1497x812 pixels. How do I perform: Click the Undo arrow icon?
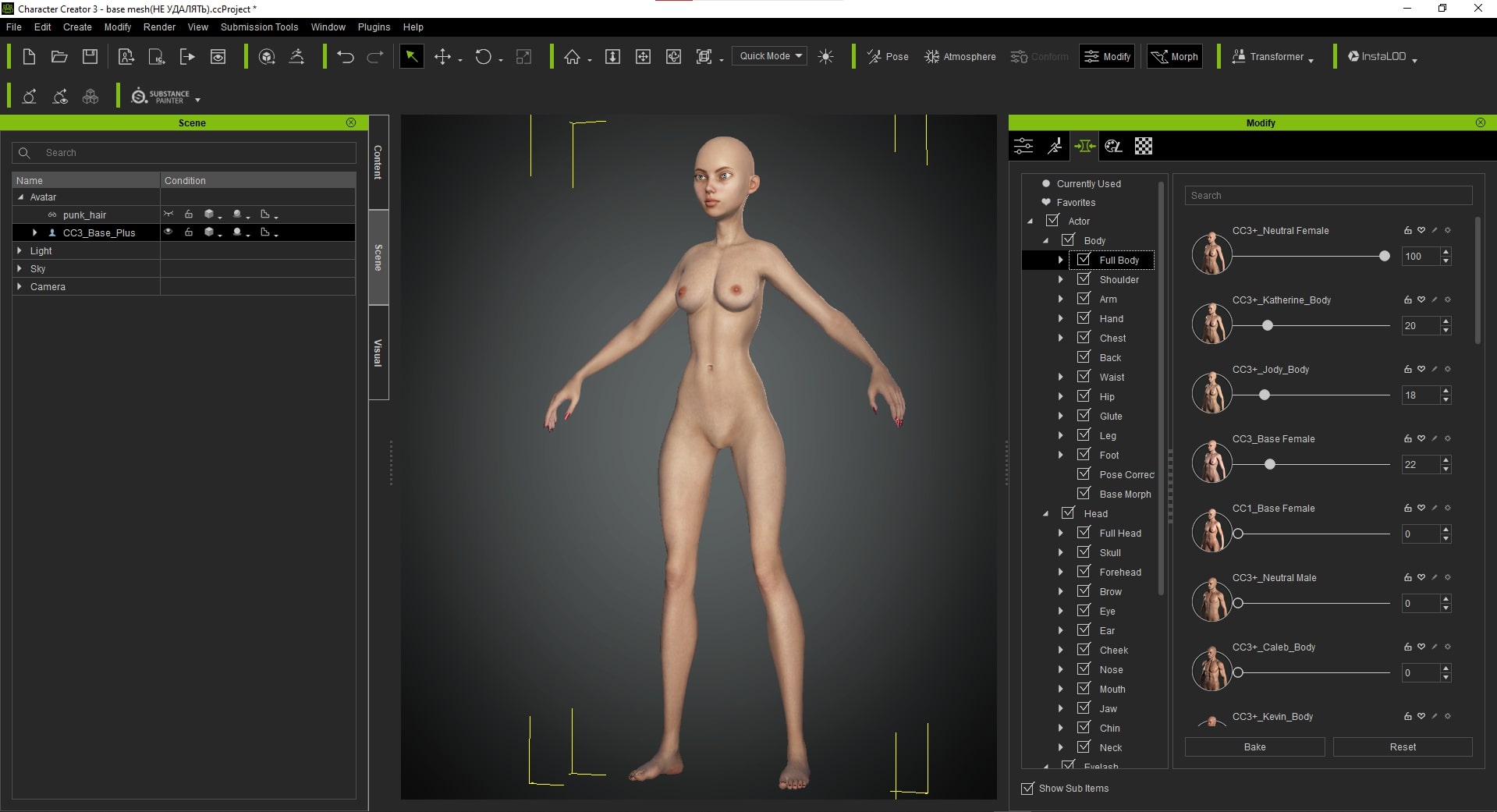pyautogui.click(x=346, y=56)
